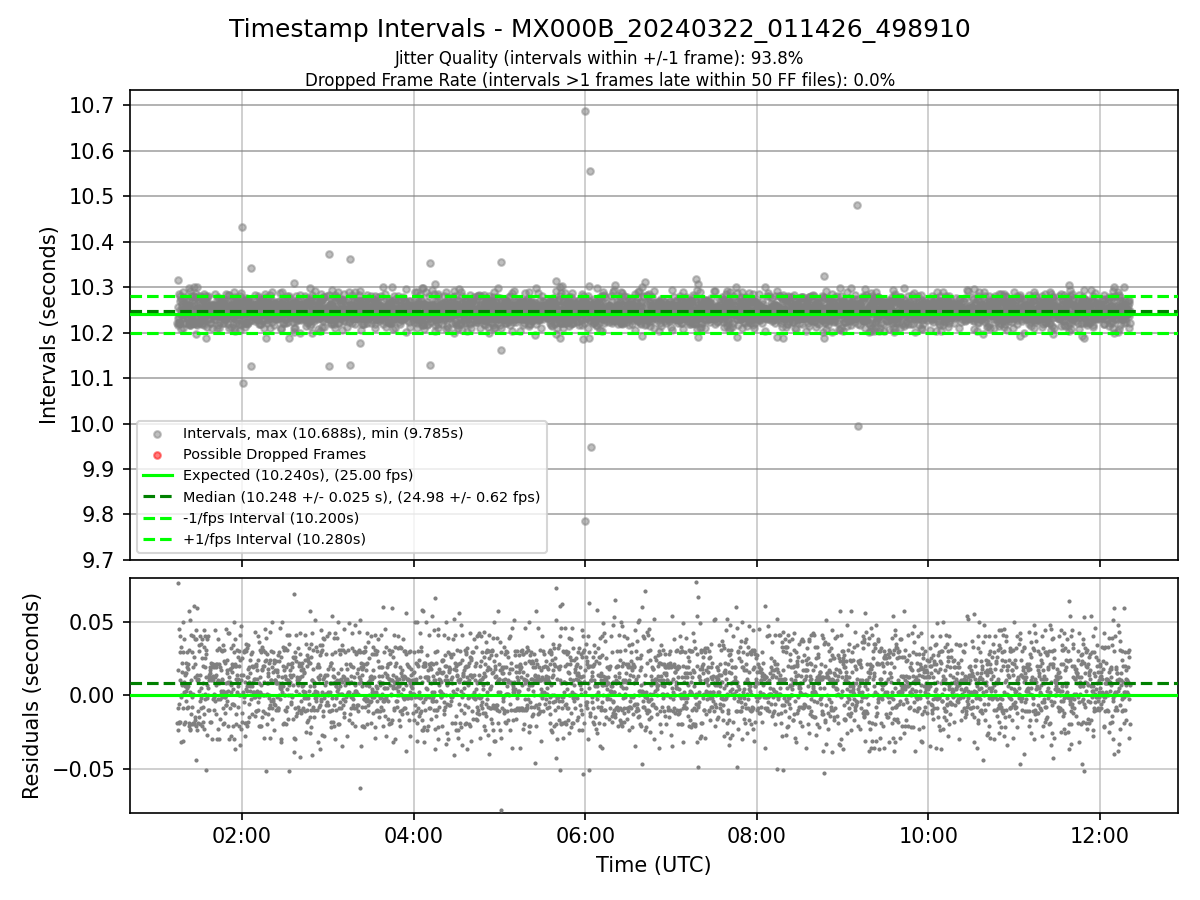Select the 'Dropped Frame Rate' 0.0% subtitle line

[599, 80]
